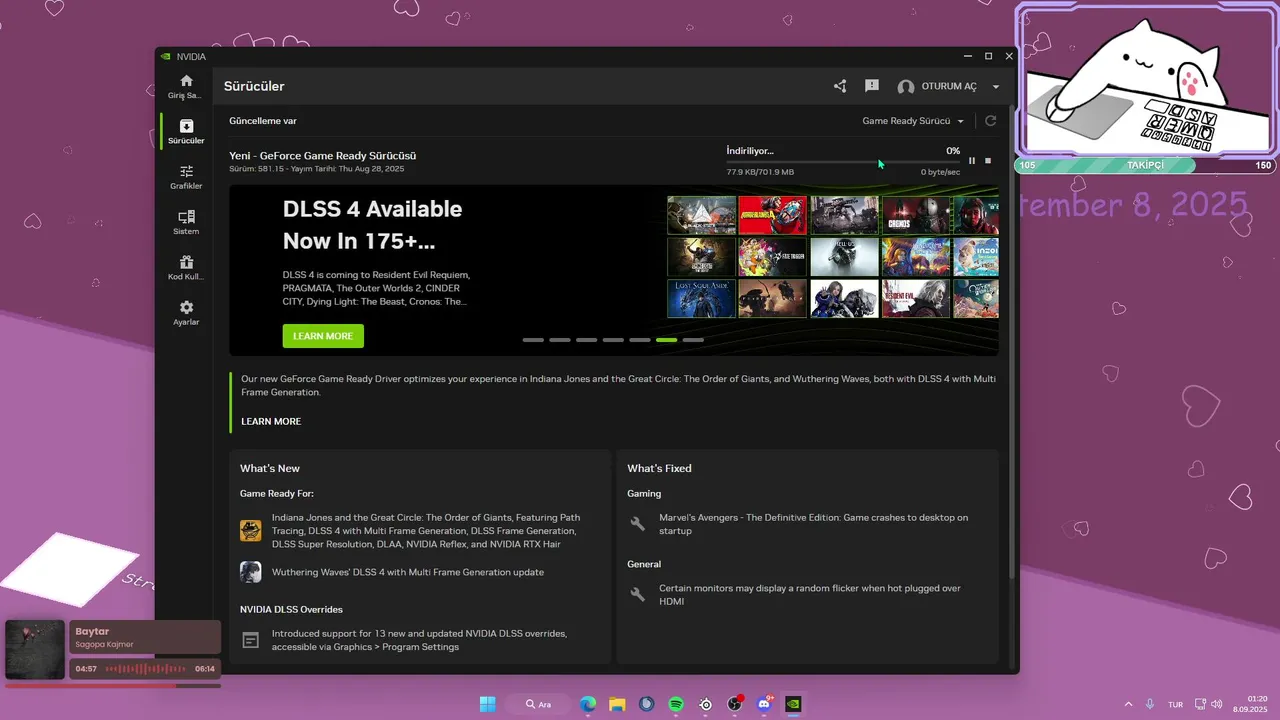
Task: Open Windows Start menu
Action: pos(487,704)
